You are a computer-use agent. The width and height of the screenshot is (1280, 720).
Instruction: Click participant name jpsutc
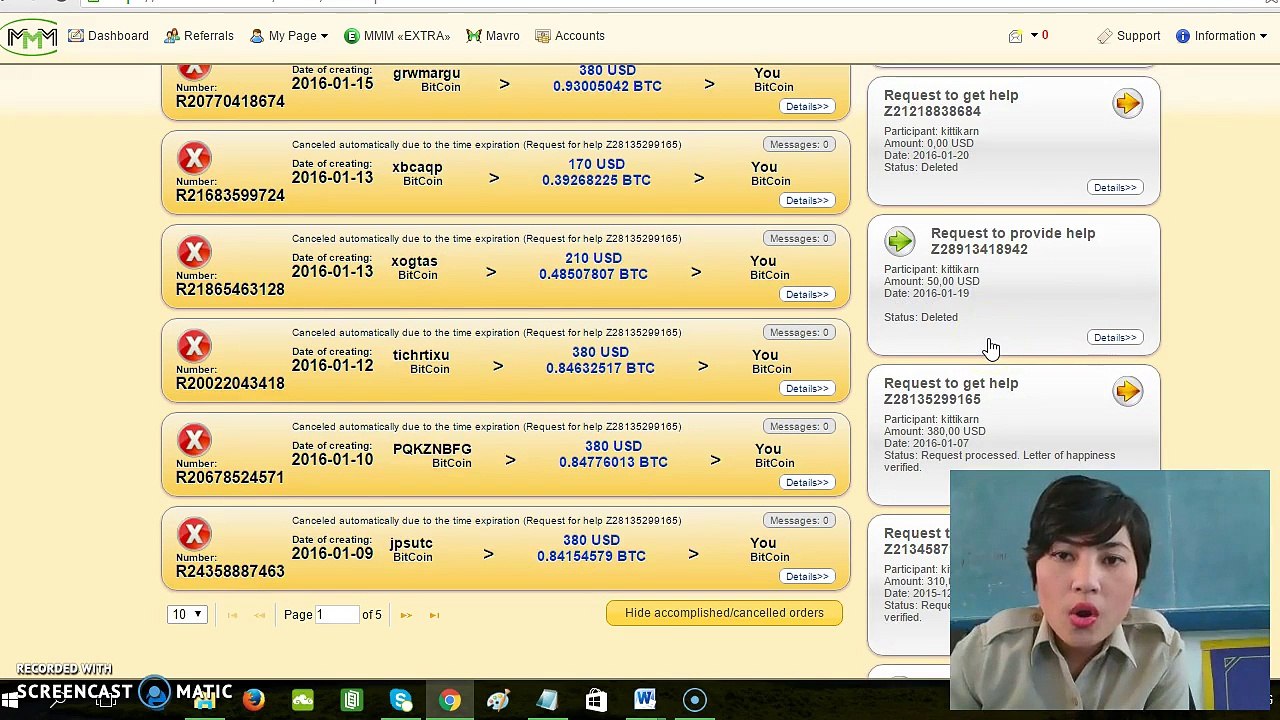pyautogui.click(x=411, y=543)
